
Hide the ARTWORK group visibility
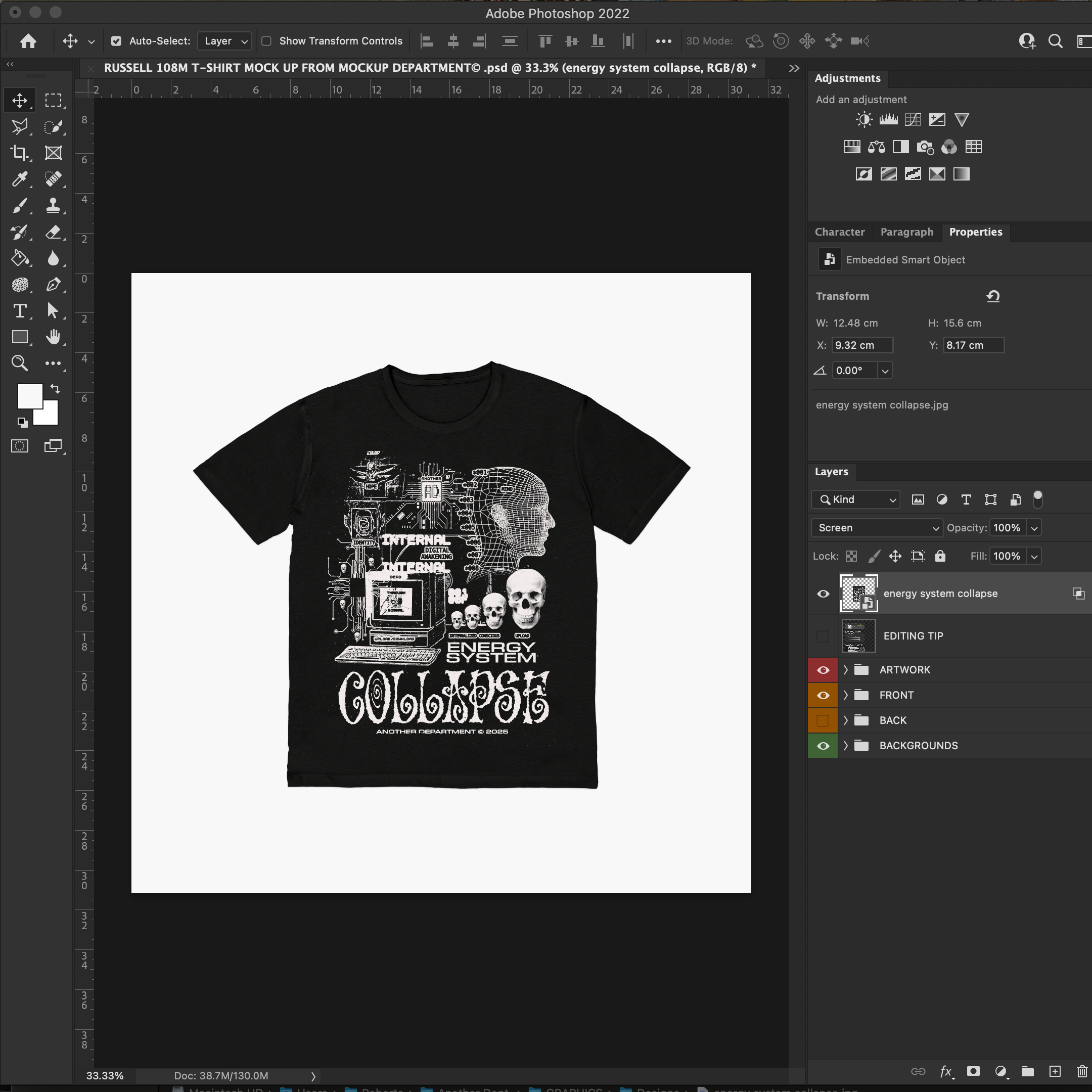tap(823, 670)
